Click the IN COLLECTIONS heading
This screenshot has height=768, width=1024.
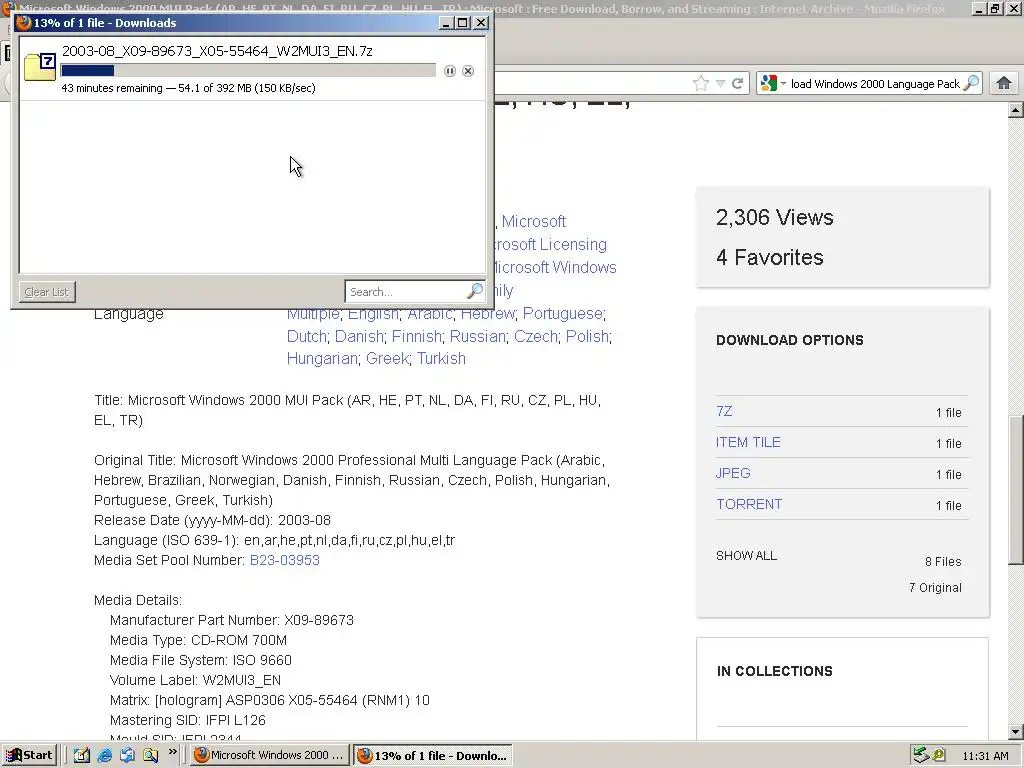[775, 671]
